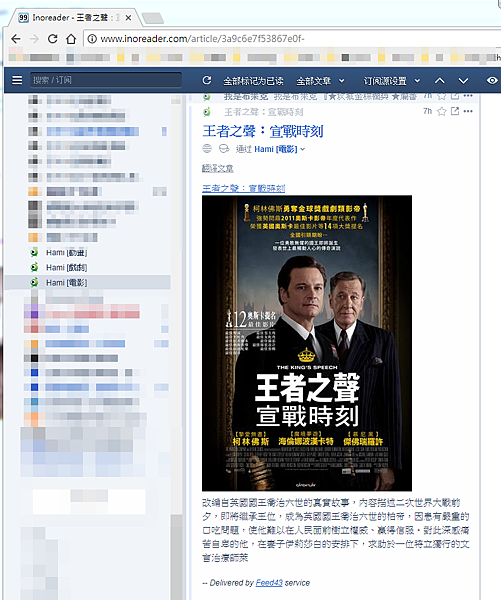Screen dimensions: 501x600
Task: Open article in new window icon
Action: point(455,111)
